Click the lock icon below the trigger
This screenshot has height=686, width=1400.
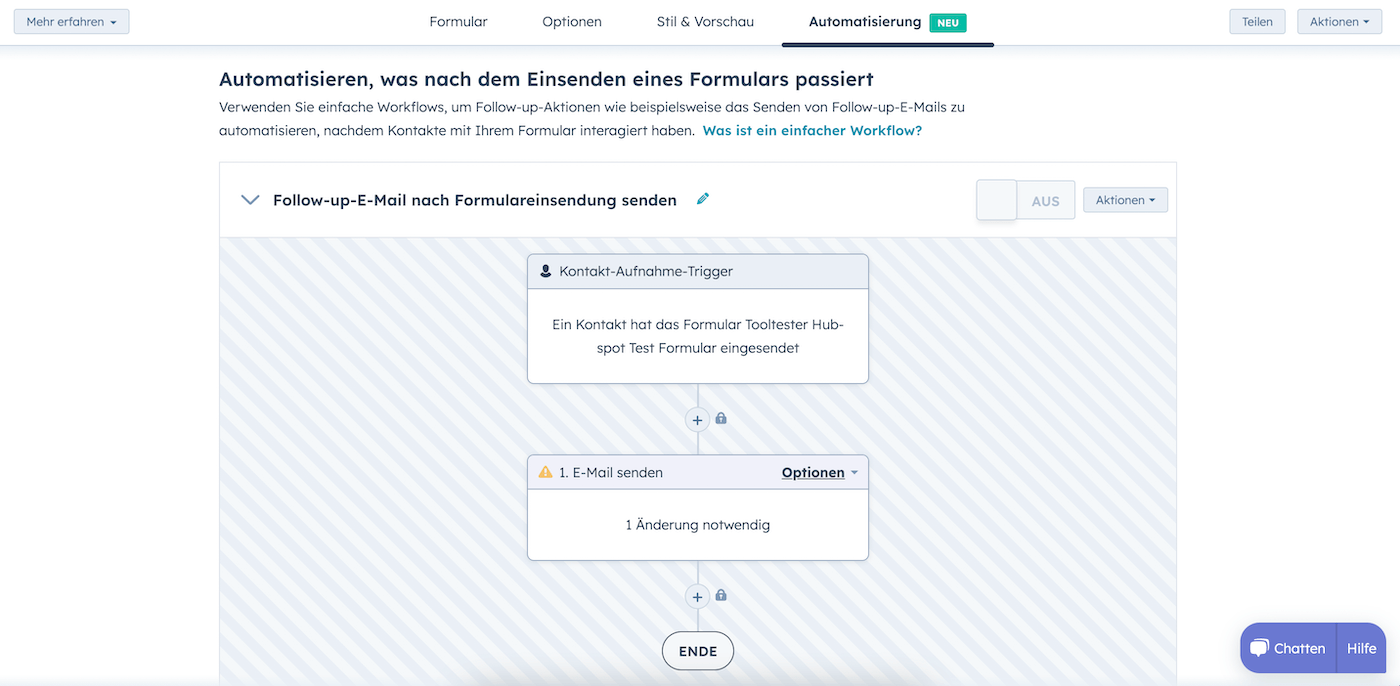click(721, 418)
